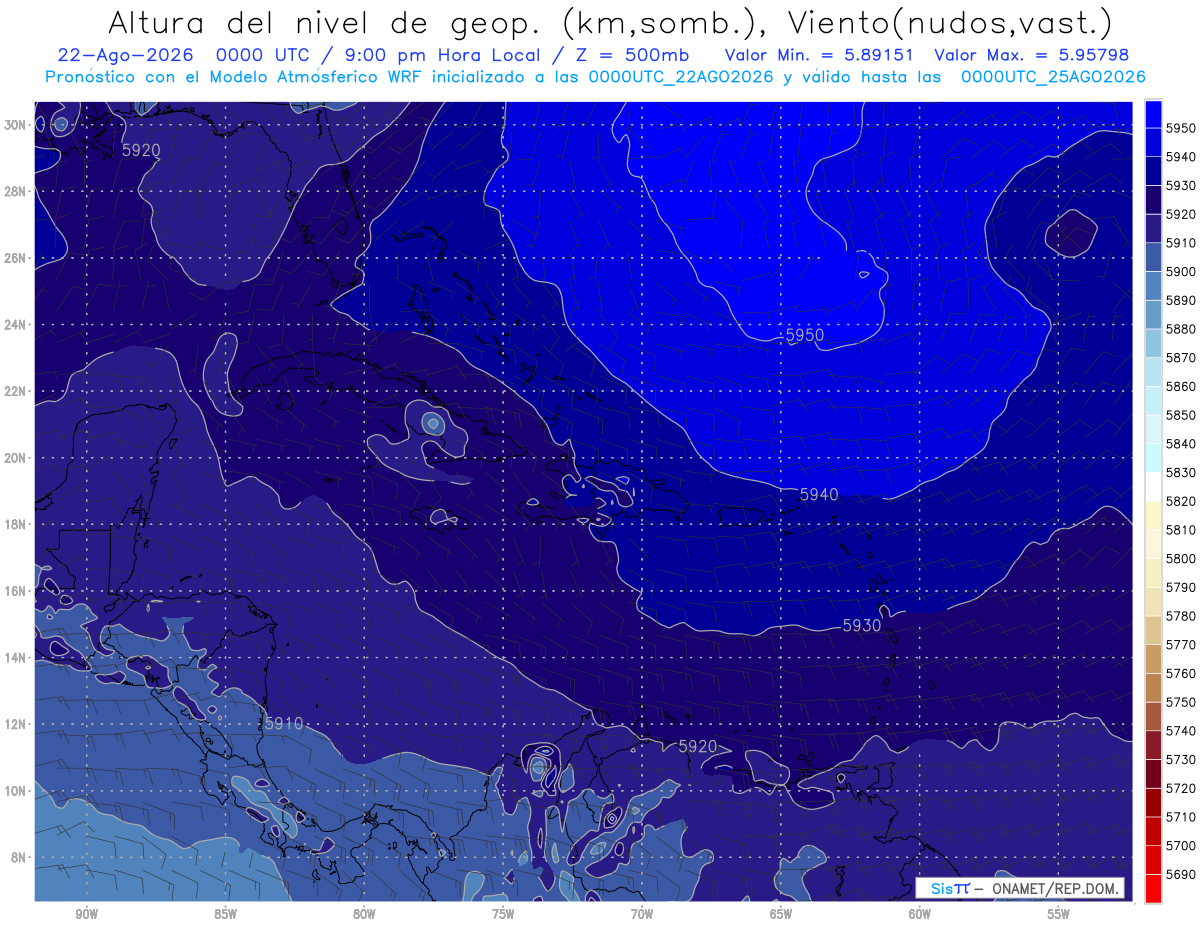Click the 26N latitude axis label
The height and width of the screenshot is (927, 1200).
(15, 258)
